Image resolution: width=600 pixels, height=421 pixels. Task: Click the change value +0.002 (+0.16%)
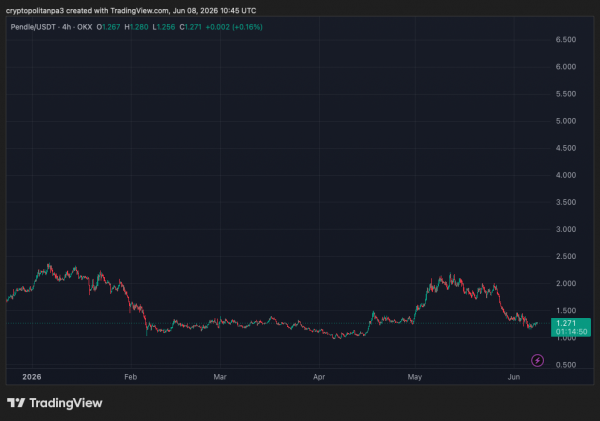pos(234,27)
